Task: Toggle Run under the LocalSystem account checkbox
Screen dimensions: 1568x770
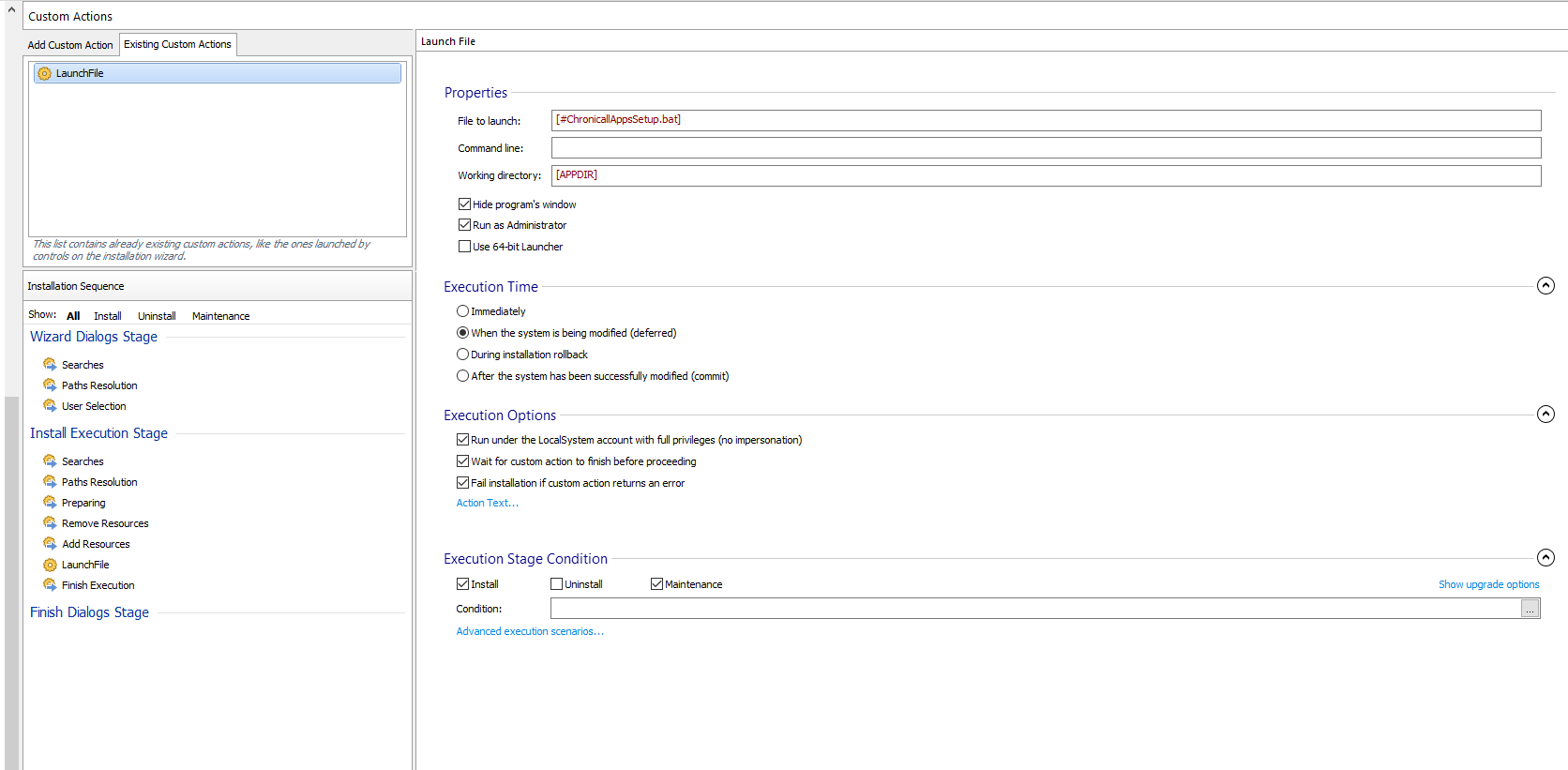Action: point(462,439)
